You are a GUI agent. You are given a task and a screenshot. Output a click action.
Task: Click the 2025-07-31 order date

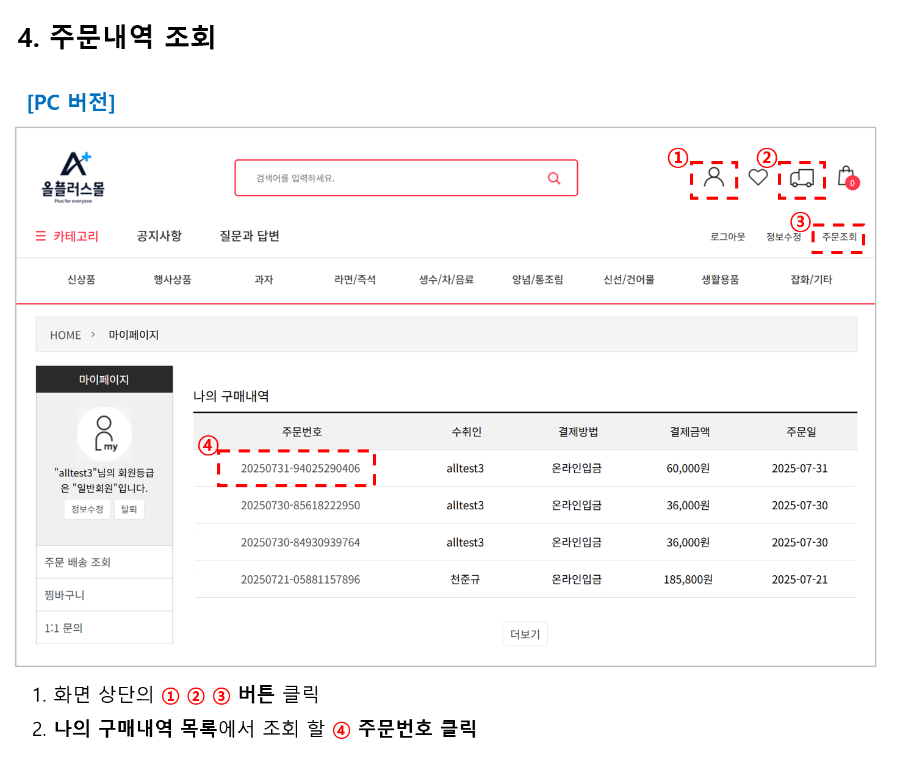(x=800, y=468)
